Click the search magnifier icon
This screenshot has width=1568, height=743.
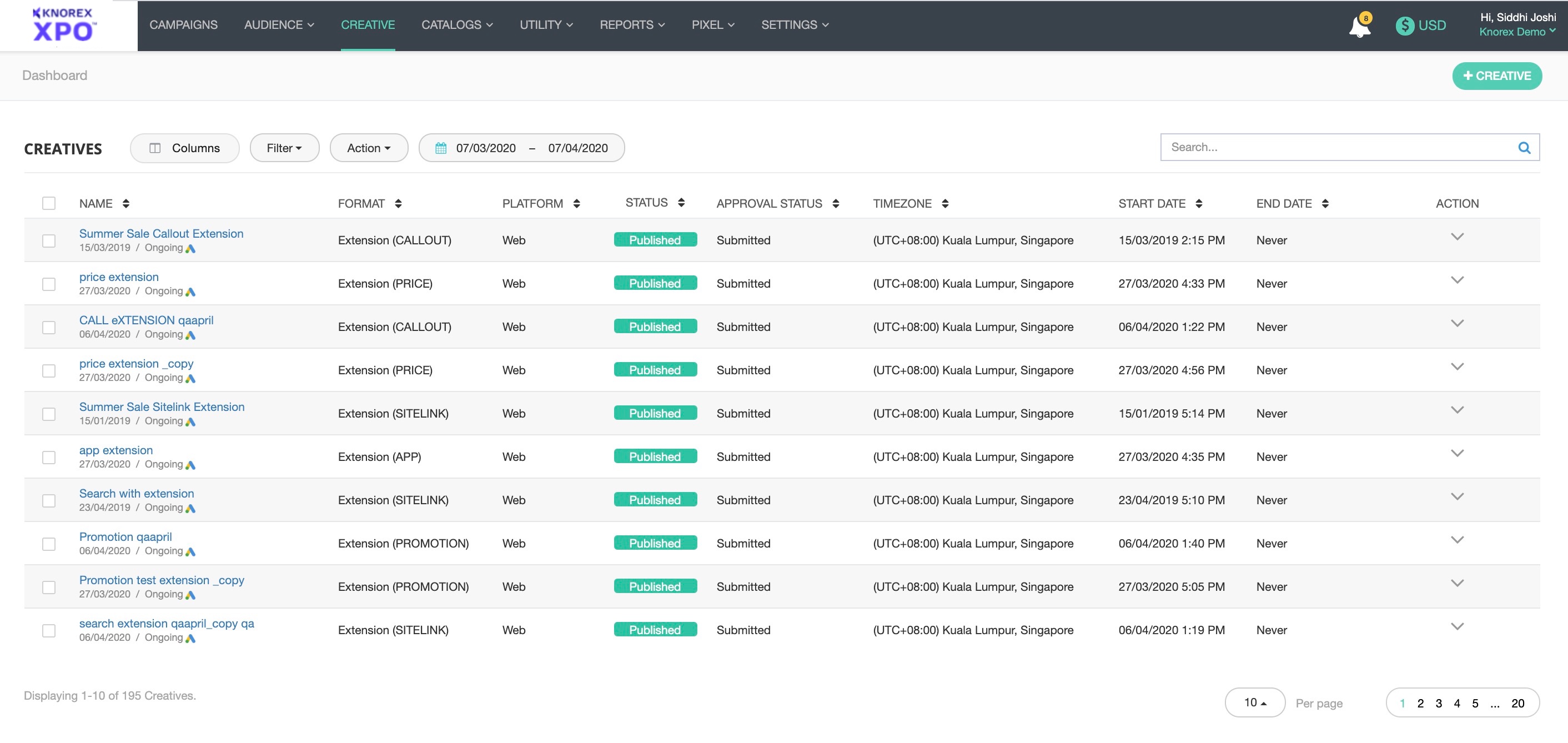[1524, 147]
